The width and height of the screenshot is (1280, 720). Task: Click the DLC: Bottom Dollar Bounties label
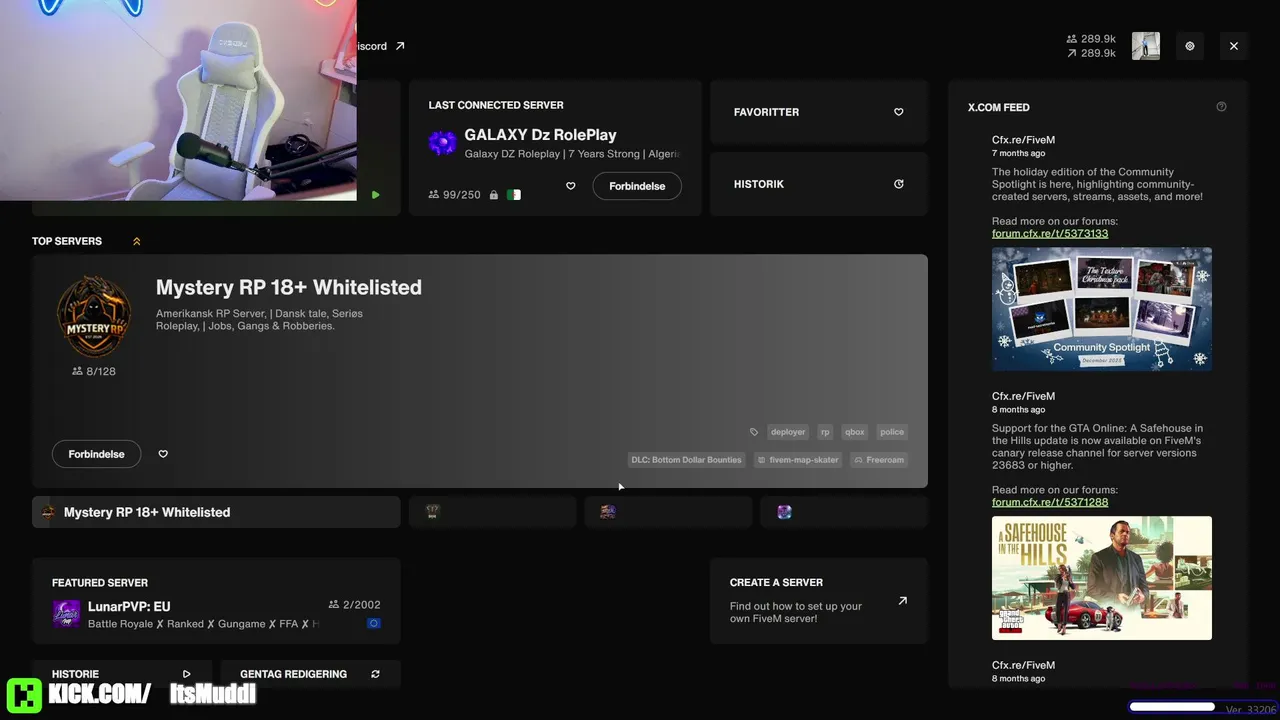(687, 460)
